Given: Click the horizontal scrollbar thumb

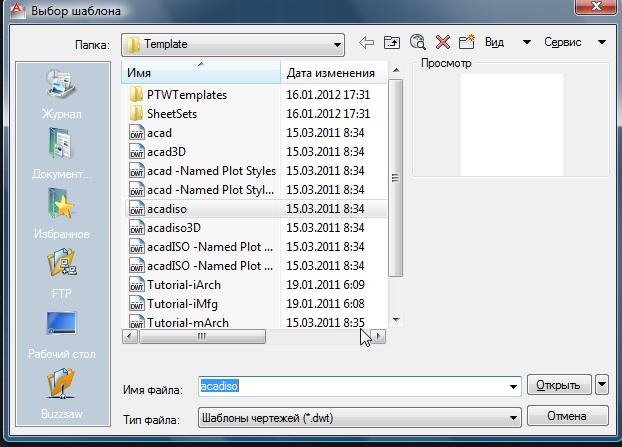Looking at the screenshot, I should [202, 337].
